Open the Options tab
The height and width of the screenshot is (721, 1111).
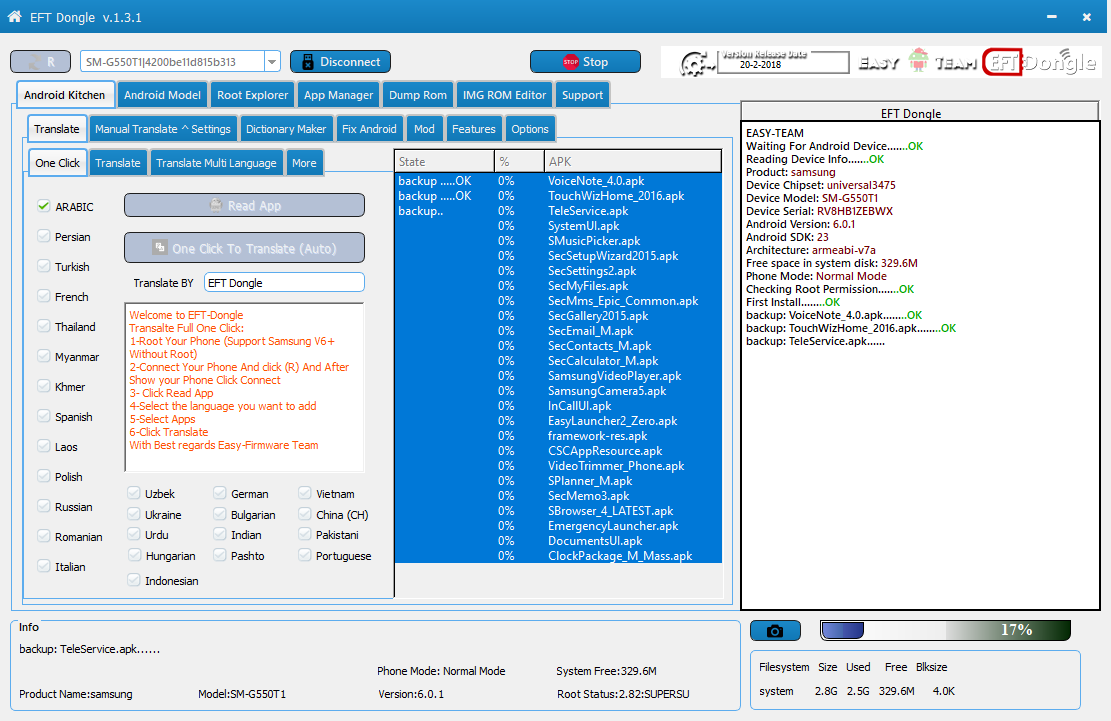[530, 129]
